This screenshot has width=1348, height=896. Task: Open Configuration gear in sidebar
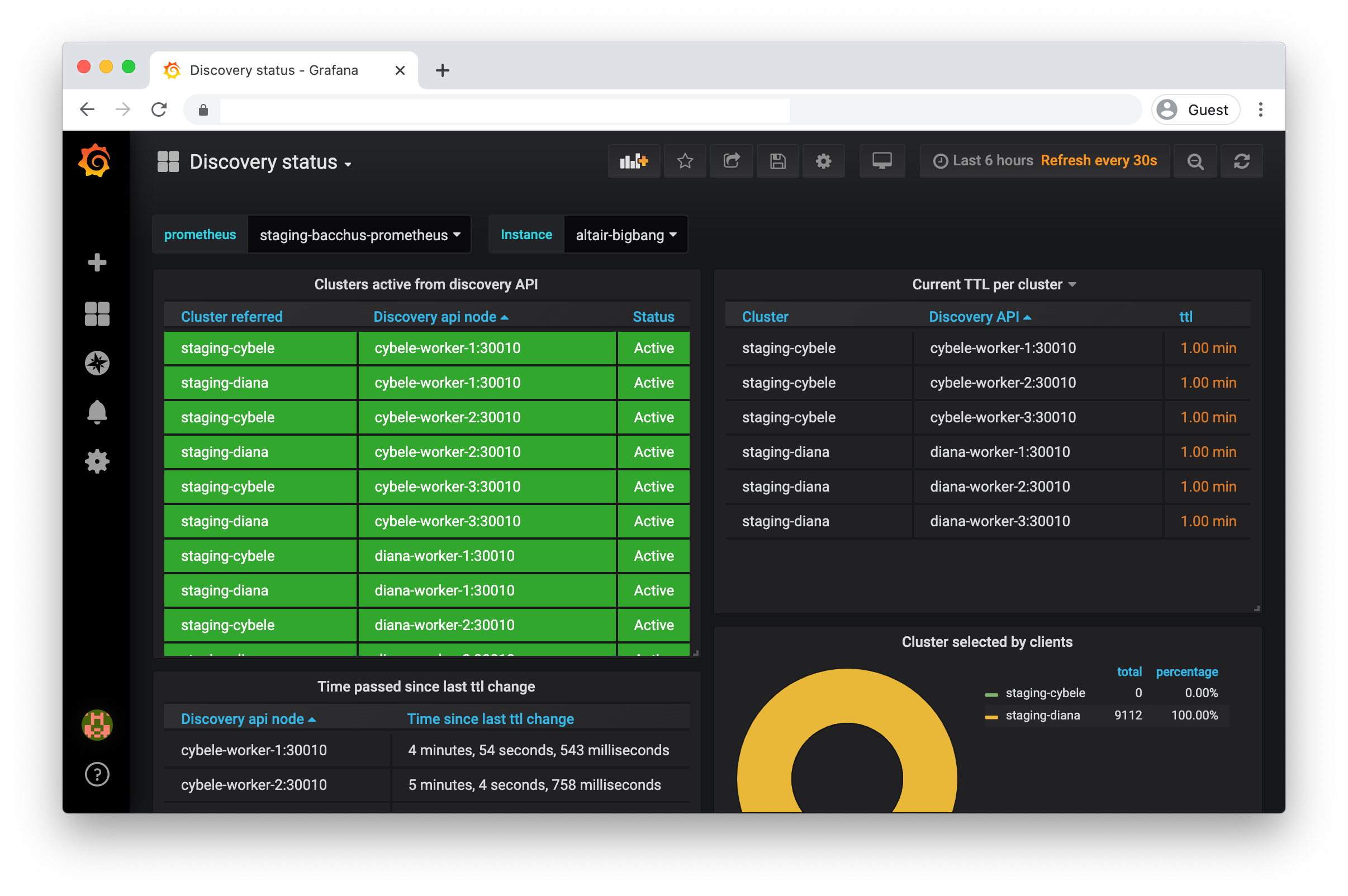pos(97,461)
